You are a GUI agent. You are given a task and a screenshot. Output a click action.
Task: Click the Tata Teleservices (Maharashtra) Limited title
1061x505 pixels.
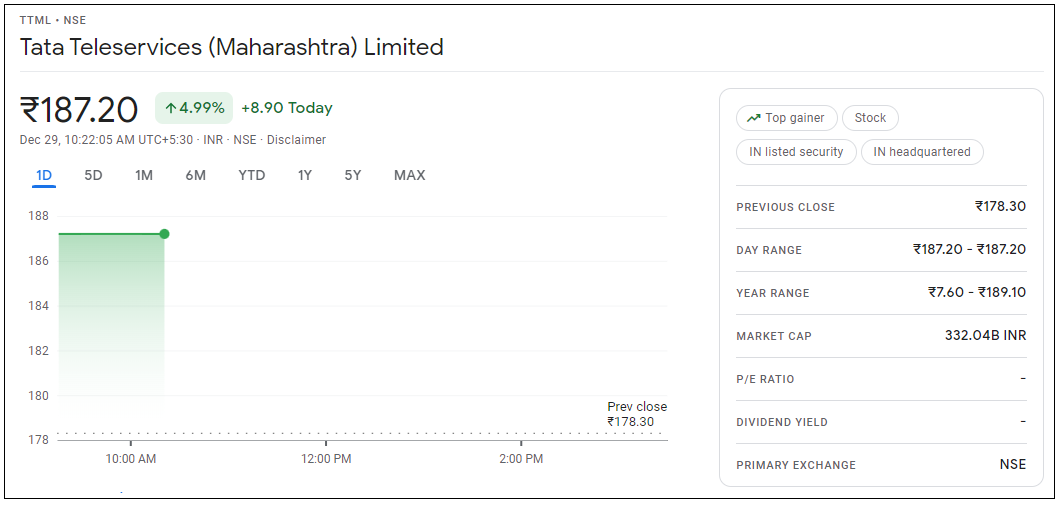(231, 47)
